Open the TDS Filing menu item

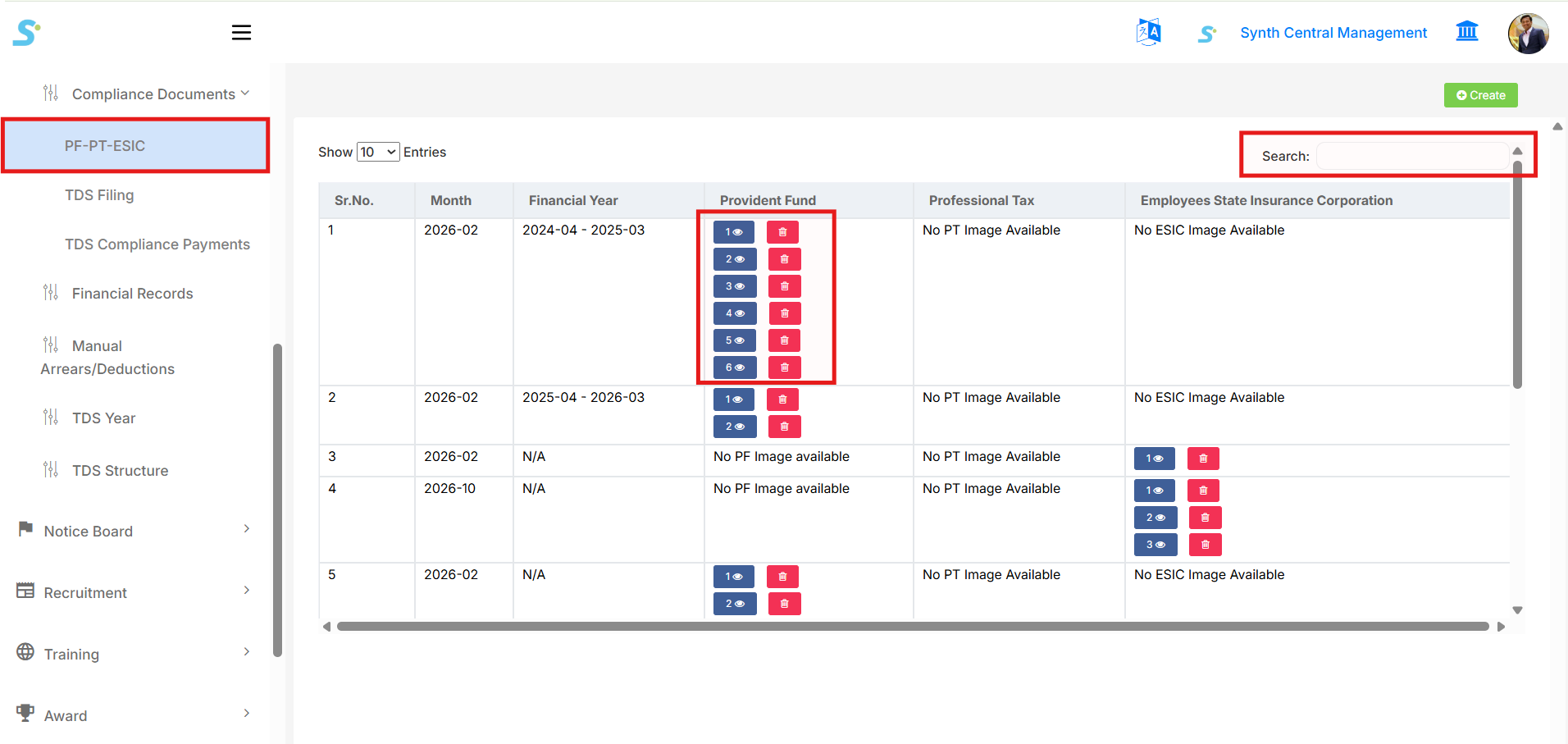coord(99,195)
